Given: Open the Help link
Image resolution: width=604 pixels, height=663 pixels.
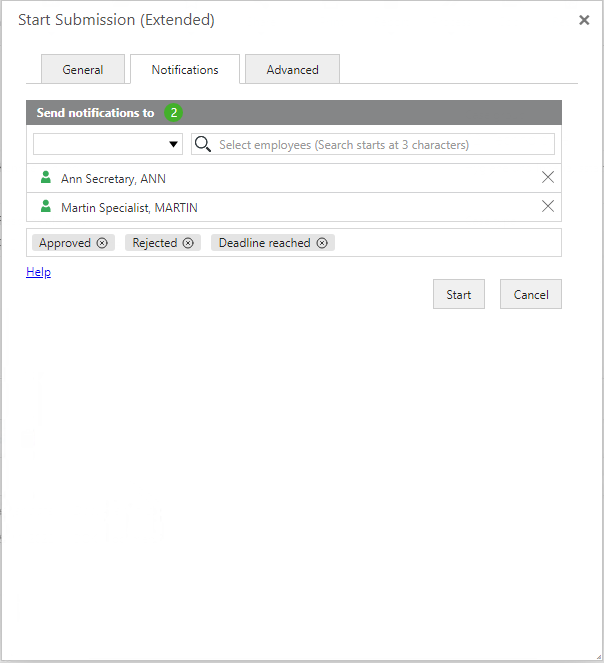Looking at the screenshot, I should (x=38, y=272).
